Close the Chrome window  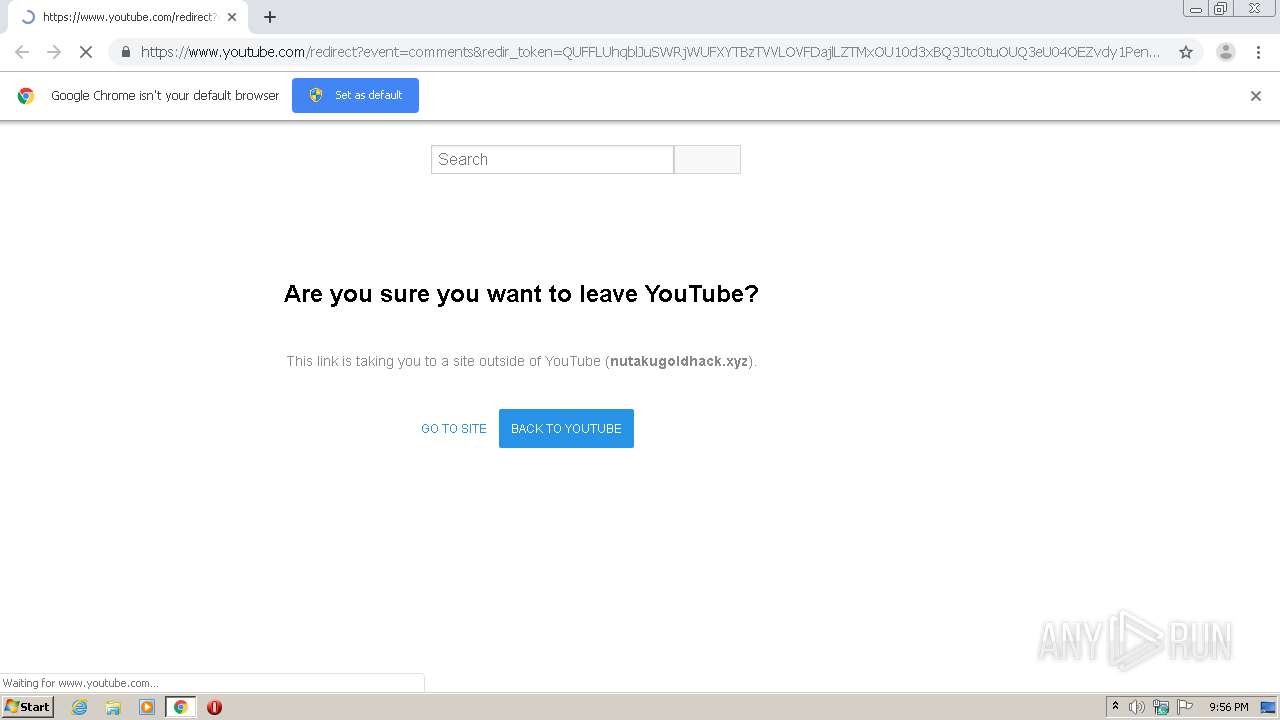click(1254, 9)
